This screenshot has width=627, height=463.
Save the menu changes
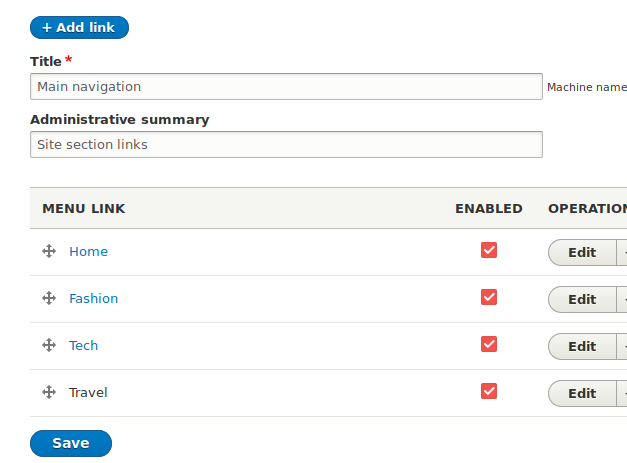71,443
